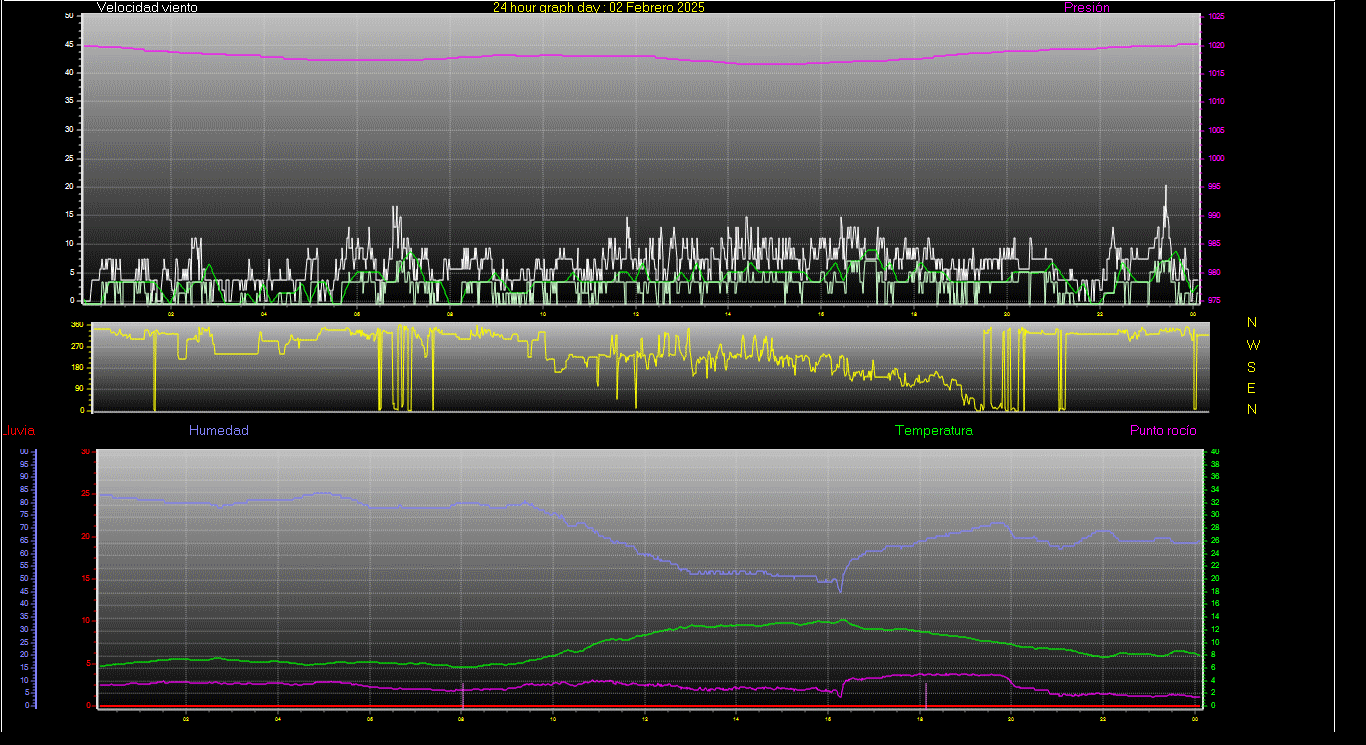Click 40 on the green temperature axis
Image resolution: width=1366 pixels, height=745 pixels.
pos(1215,452)
